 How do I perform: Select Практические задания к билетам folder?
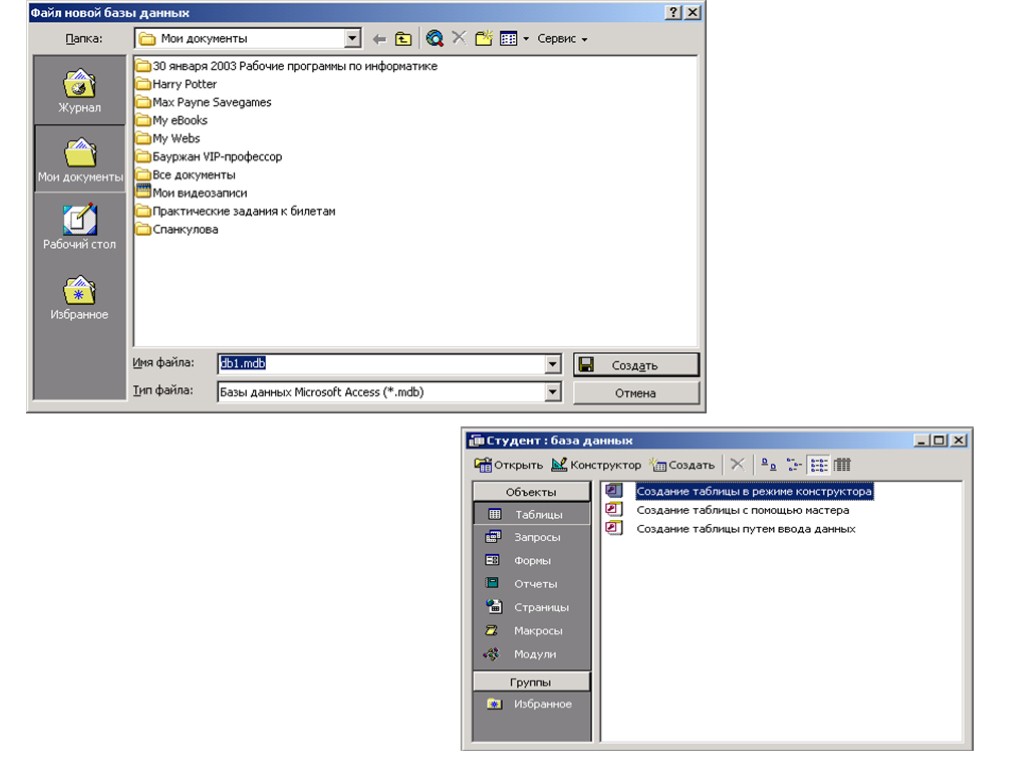click(235, 212)
